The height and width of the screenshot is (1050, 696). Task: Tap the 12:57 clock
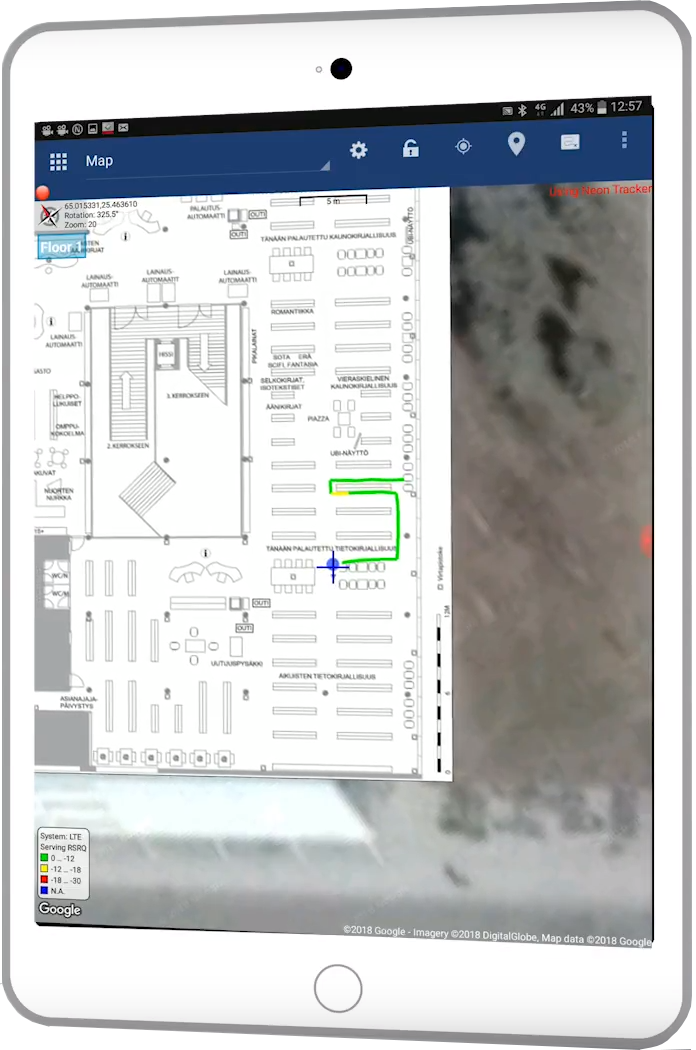626,106
